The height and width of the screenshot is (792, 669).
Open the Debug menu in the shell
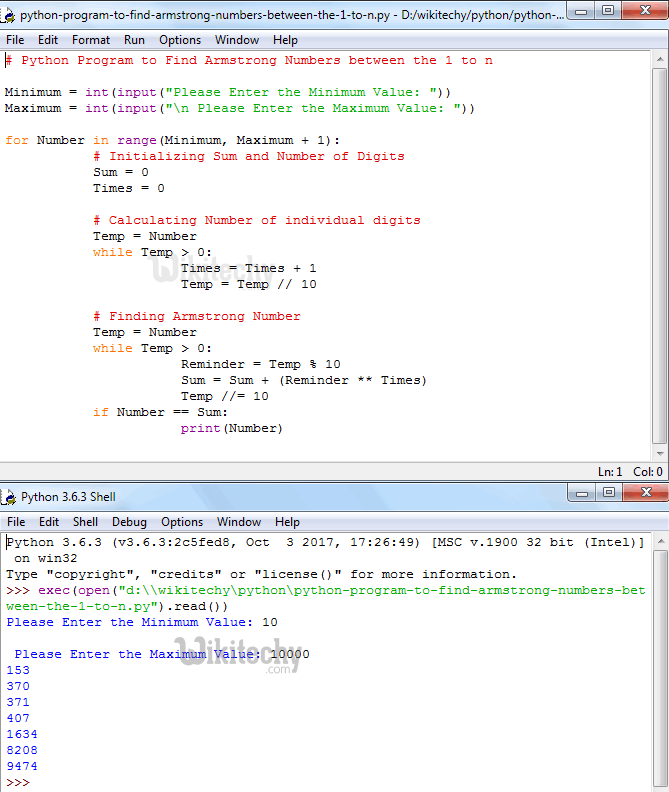pos(129,522)
